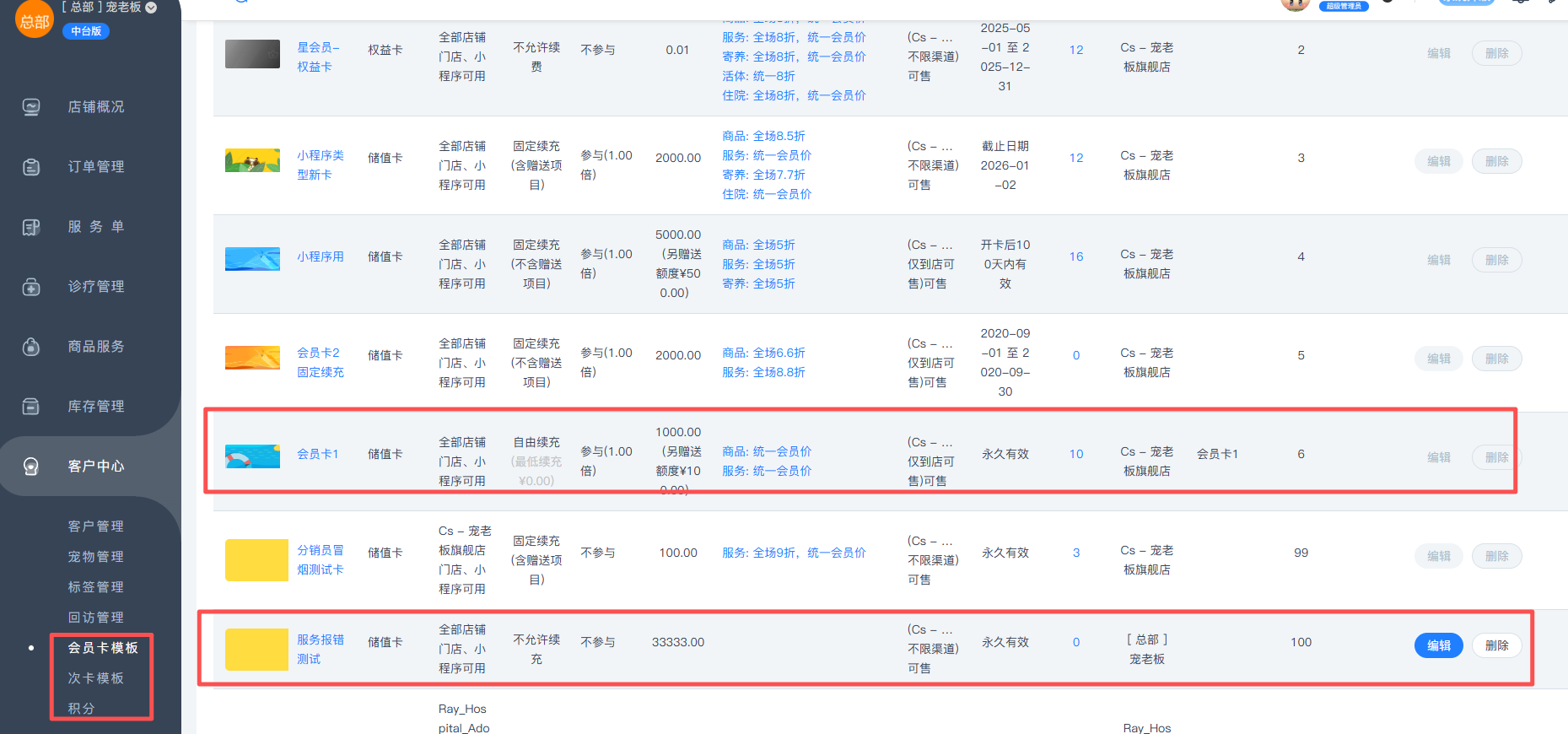Open 宠物管理 submenu item
This screenshot has height=734, width=1568.
click(x=95, y=557)
